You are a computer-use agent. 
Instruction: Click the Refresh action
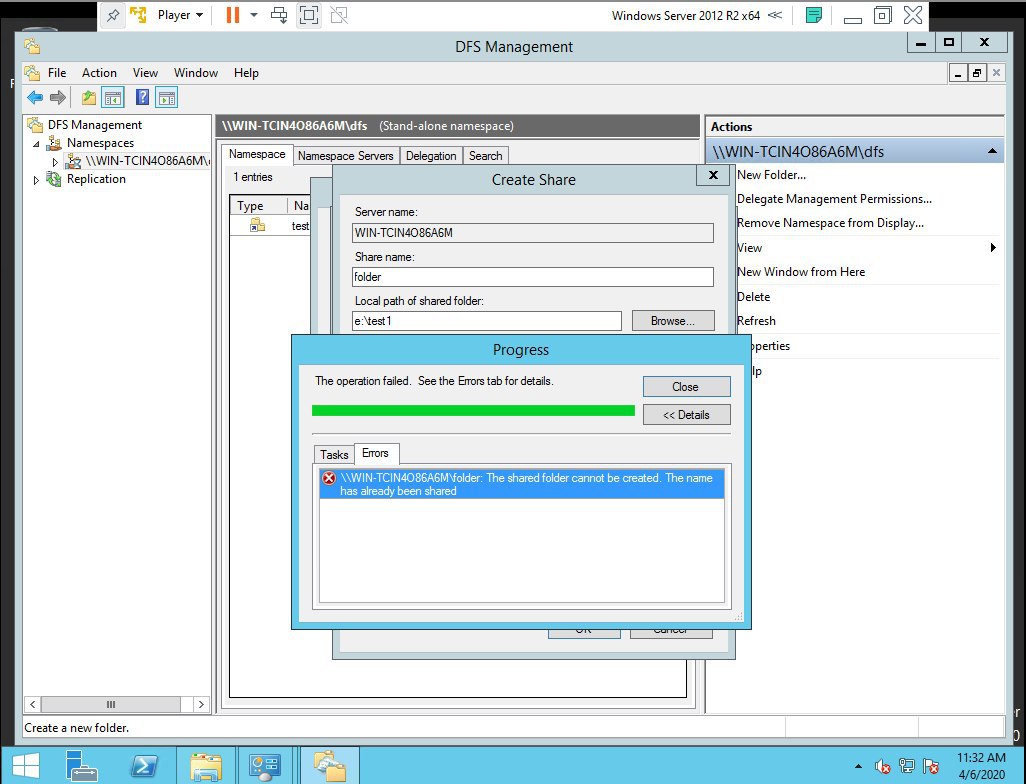[x=756, y=321]
